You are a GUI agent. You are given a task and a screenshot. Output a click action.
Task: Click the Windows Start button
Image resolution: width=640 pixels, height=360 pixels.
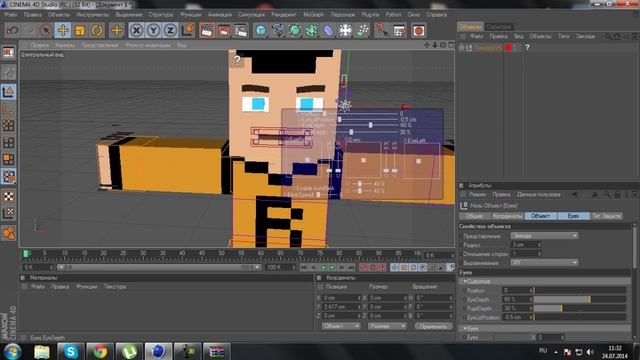pos(12,351)
